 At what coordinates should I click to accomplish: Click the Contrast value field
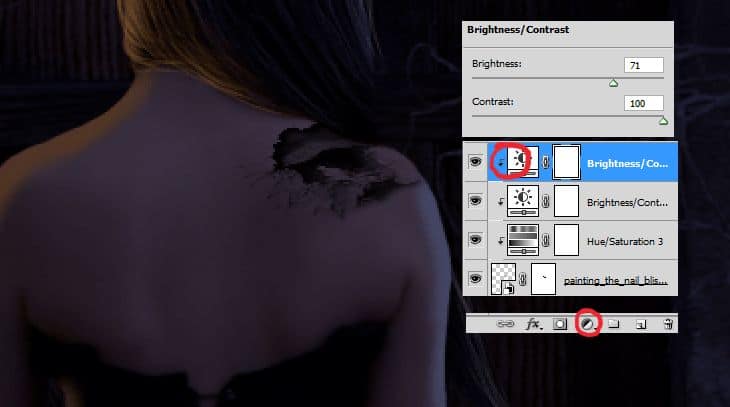pyautogui.click(x=644, y=103)
